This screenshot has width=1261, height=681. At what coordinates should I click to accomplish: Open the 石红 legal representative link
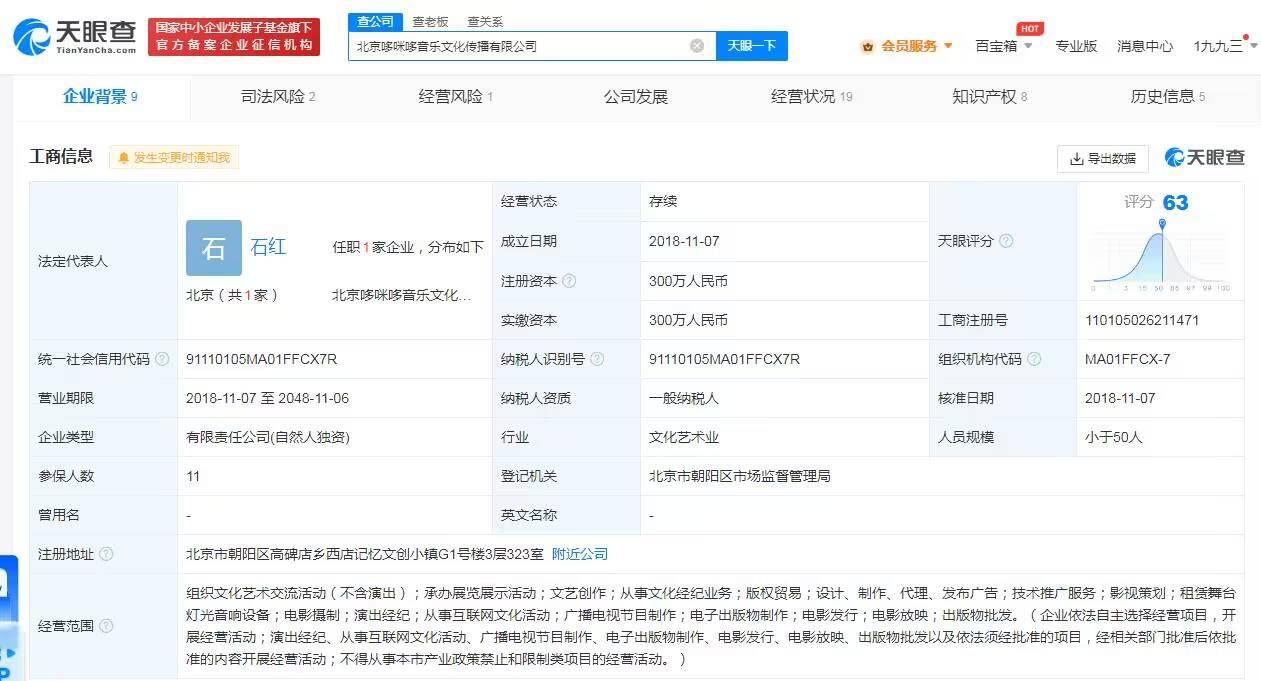pyautogui.click(x=268, y=247)
